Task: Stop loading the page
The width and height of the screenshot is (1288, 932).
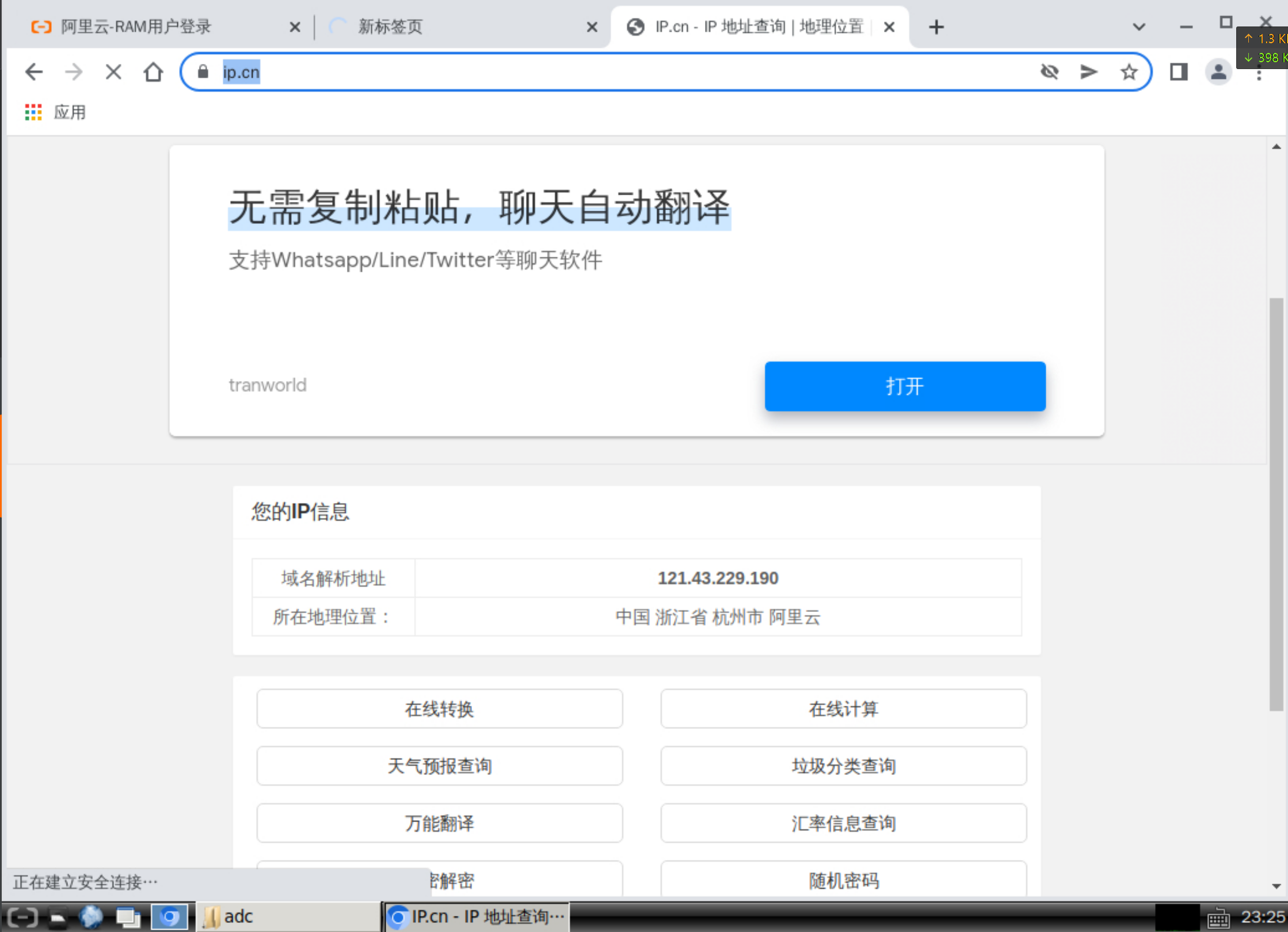Action: (x=113, y=72)
